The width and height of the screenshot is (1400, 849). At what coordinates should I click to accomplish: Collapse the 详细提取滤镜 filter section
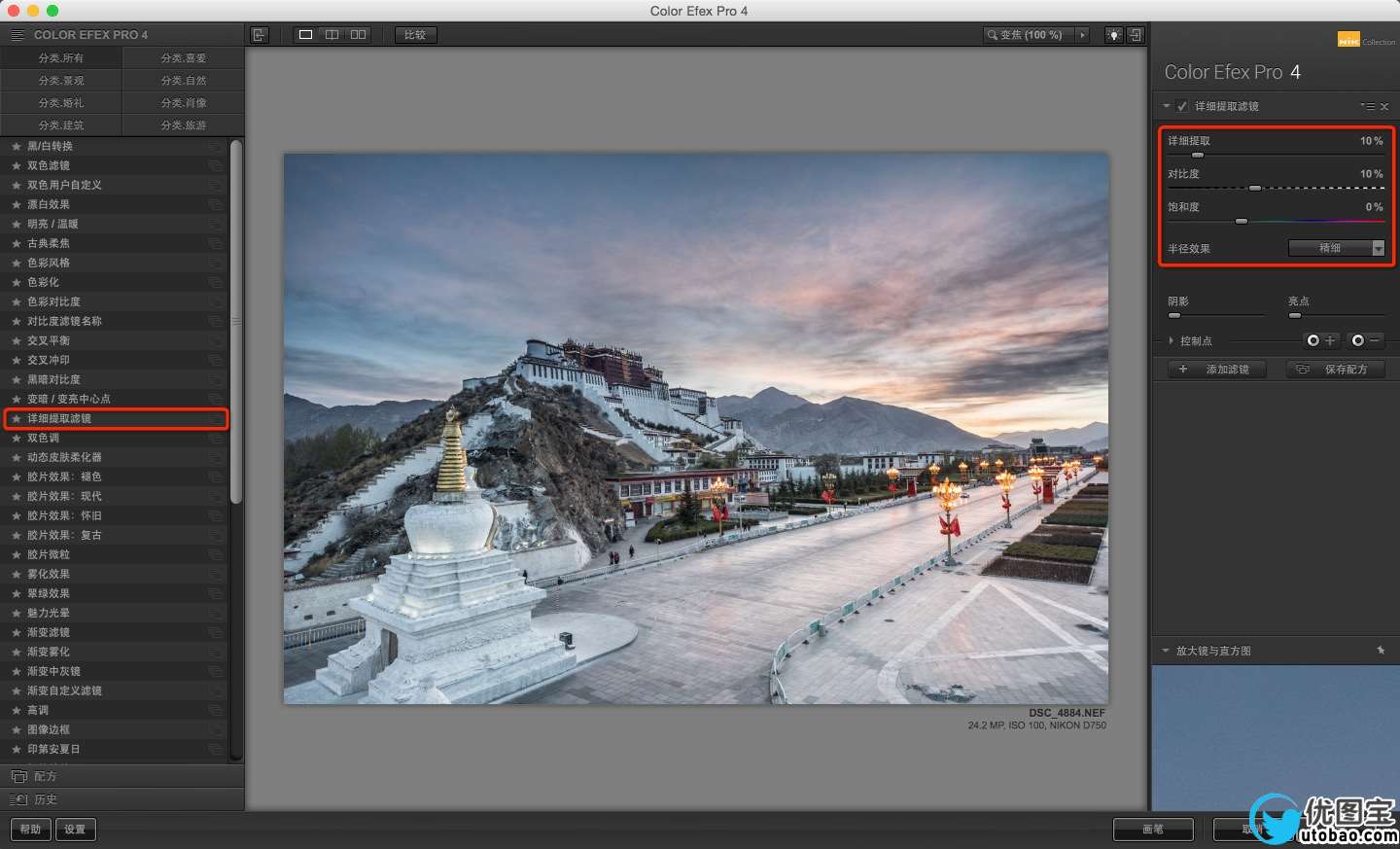click(1166, 106)
